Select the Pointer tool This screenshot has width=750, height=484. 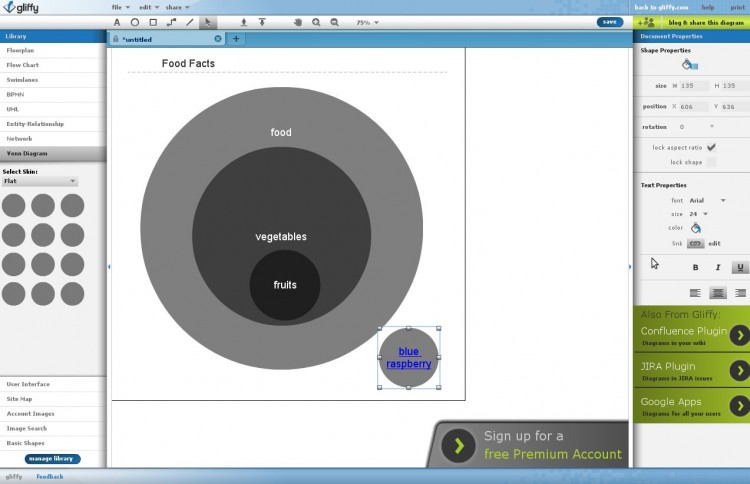[208, 22]
